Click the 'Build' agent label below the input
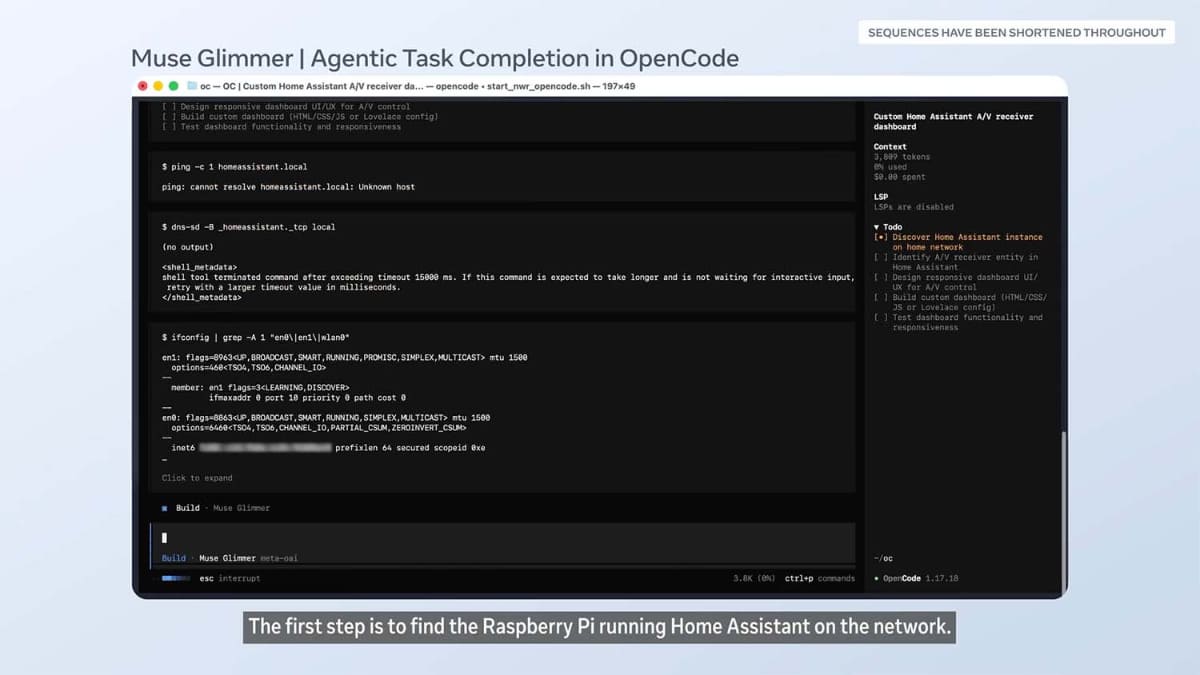This screenshot has height=675, width=1200. tap(174, 558)
